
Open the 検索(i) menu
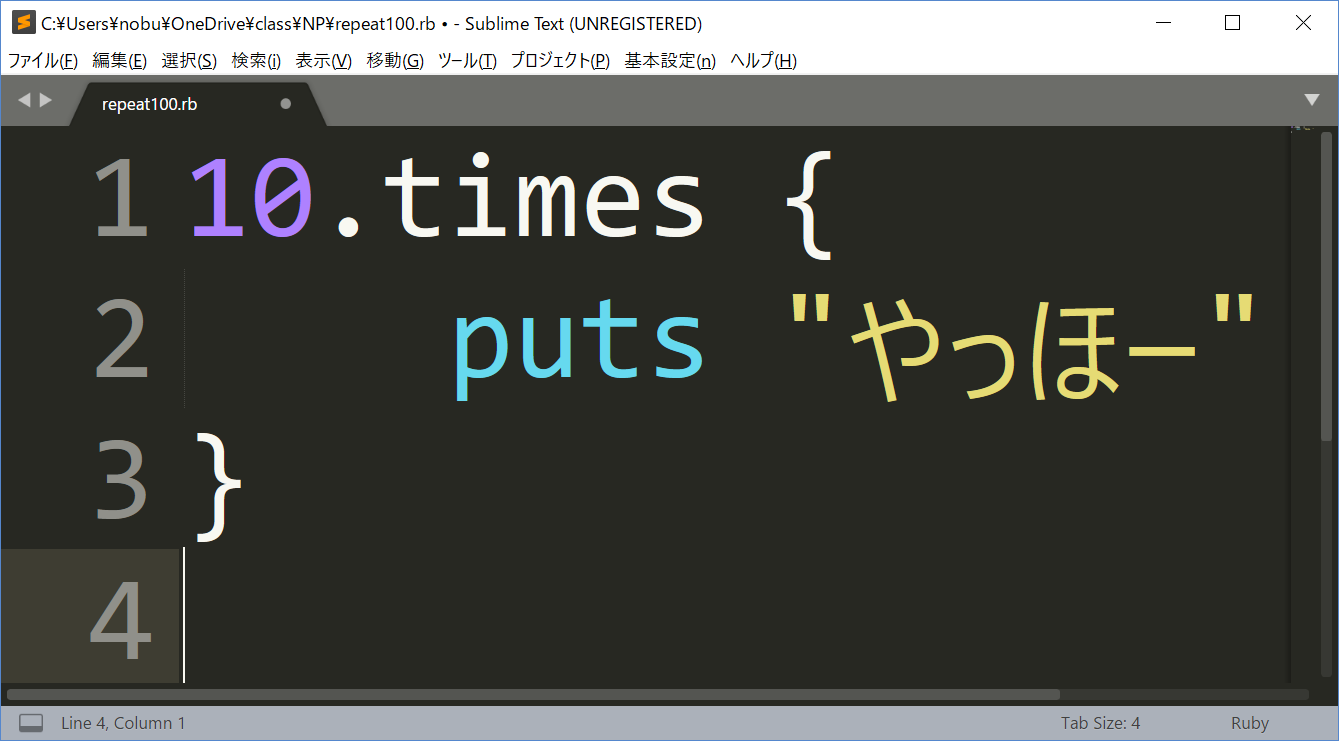coord(256,61)
